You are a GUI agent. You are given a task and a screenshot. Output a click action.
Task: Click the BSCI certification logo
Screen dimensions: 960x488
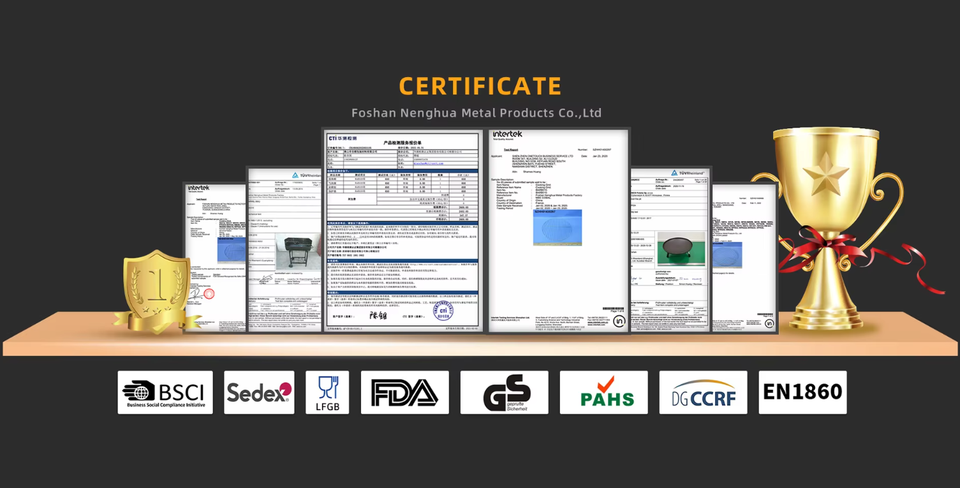point(165,392)
